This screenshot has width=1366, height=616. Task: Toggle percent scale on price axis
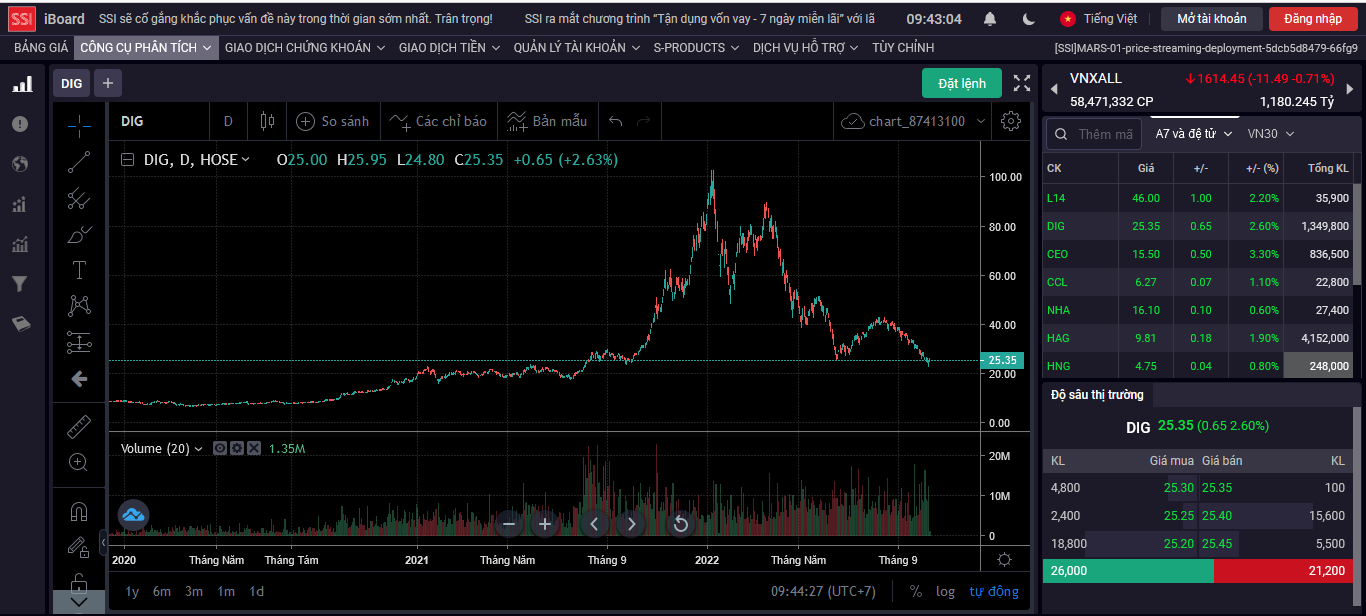point(916,591)
